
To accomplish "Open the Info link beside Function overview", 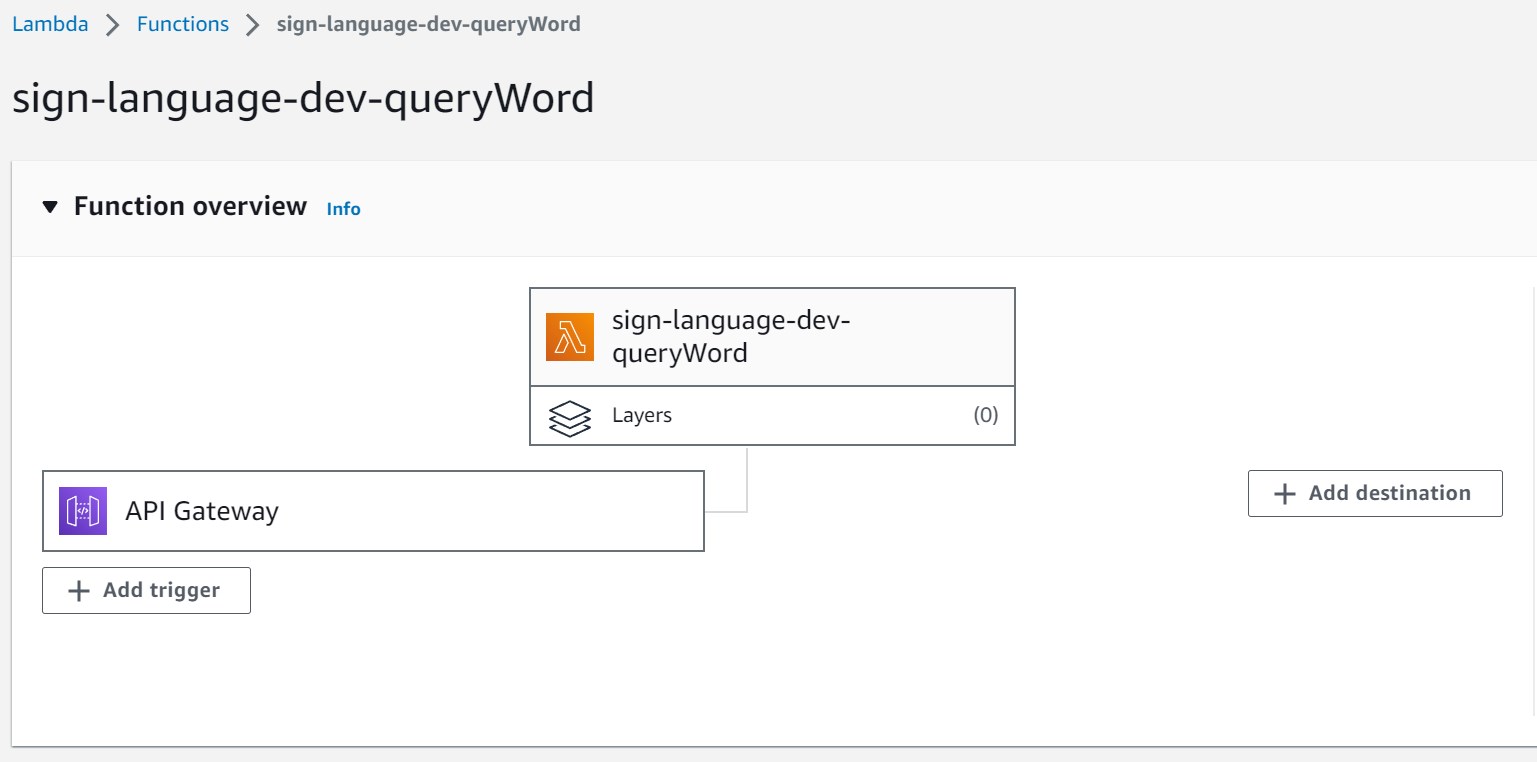I will point(343,209).
